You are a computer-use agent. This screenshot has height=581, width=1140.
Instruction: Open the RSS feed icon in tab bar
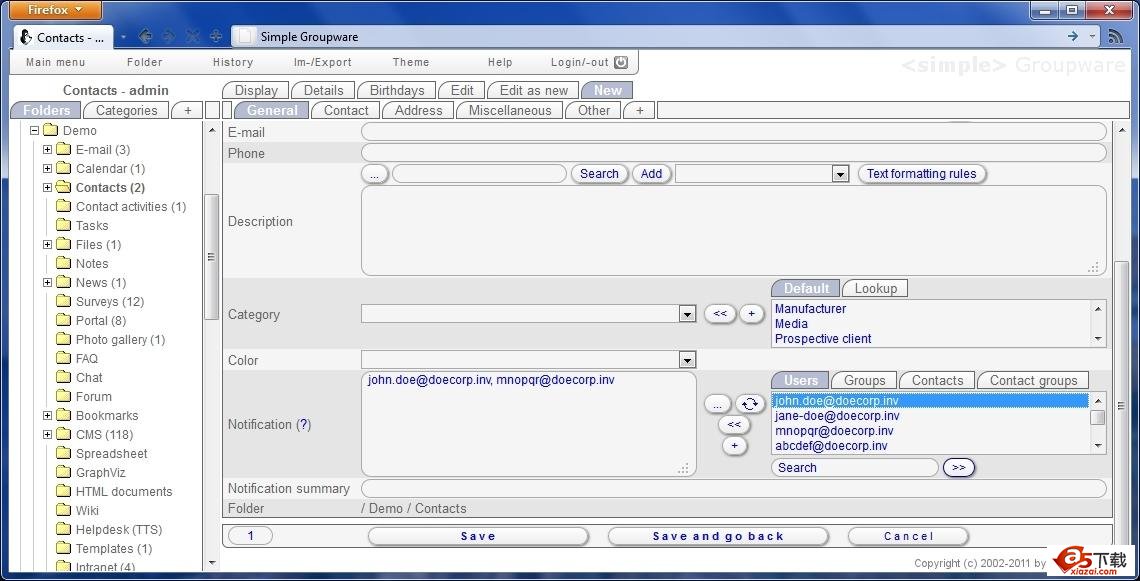click(x=1115, y=36)
